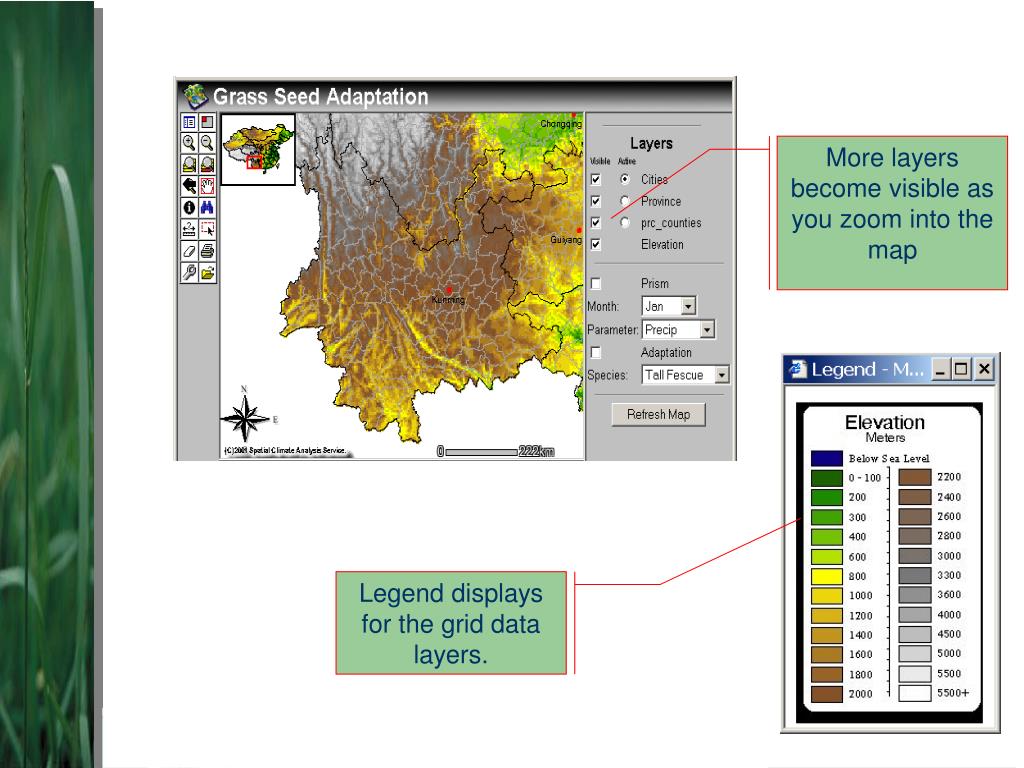Click the legend's Elevation title text
This screenshot has height=768, width=1024.
click(x=885, y=422)
